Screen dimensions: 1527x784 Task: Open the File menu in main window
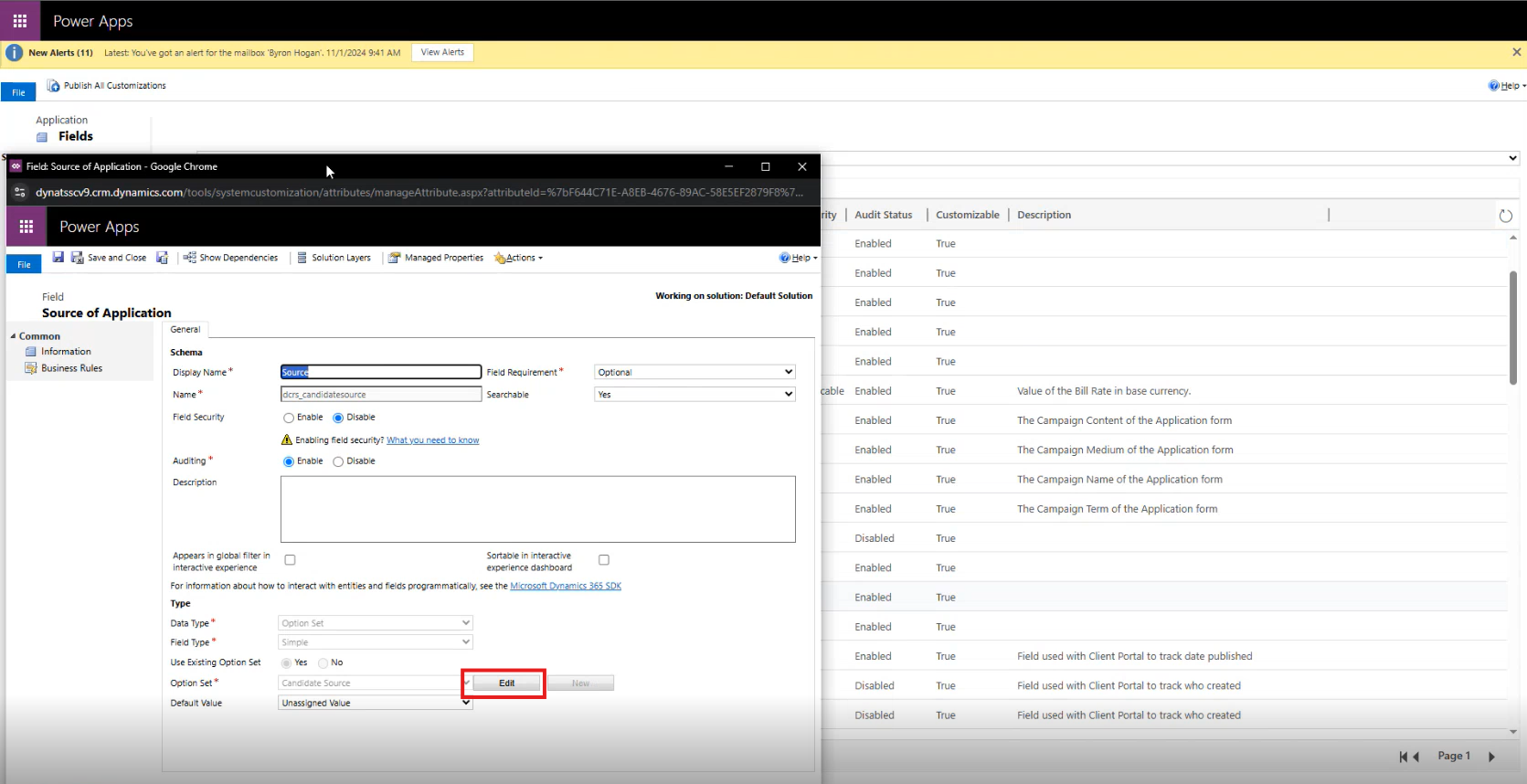[x=18, y=92]
